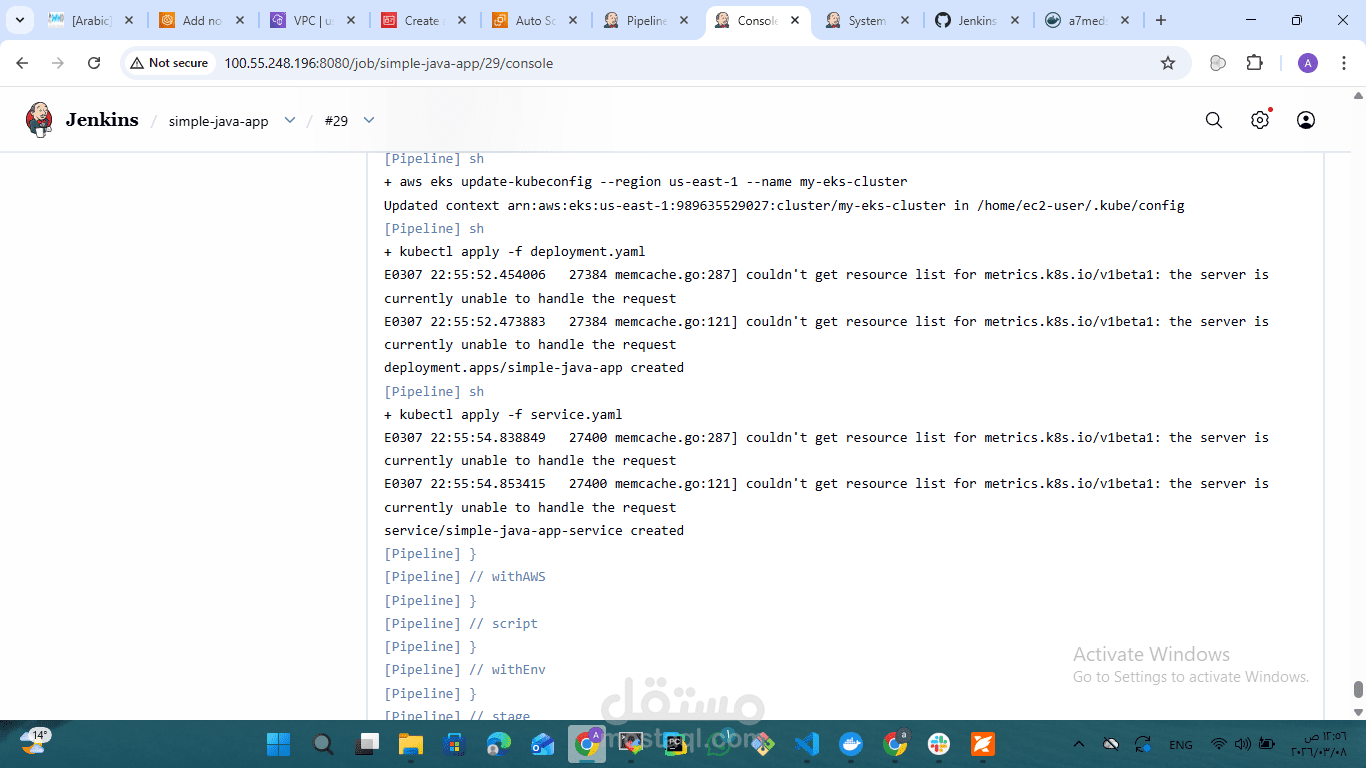This screenshot has width=1366, height=768.
Task: Switch to the System tab
Action: [867, 20]
